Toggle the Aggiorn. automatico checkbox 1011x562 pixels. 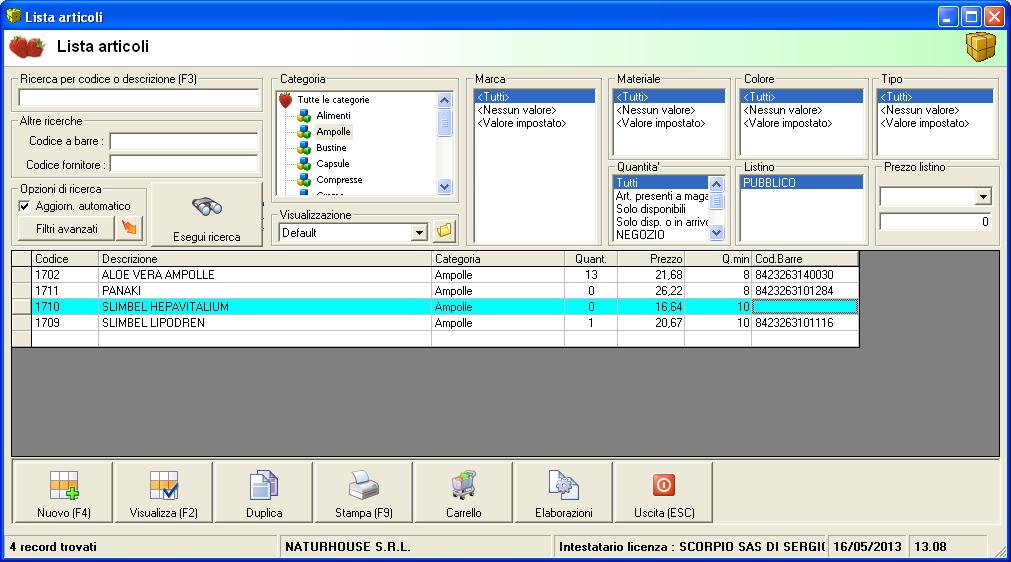coord(25,206)
